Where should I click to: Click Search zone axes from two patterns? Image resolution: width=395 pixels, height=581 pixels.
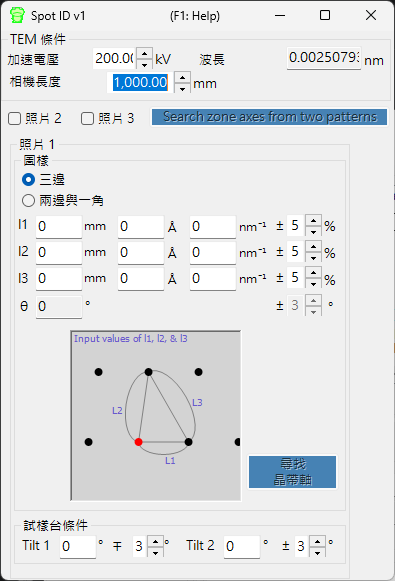pyautogui.click(x=269, y=117)
